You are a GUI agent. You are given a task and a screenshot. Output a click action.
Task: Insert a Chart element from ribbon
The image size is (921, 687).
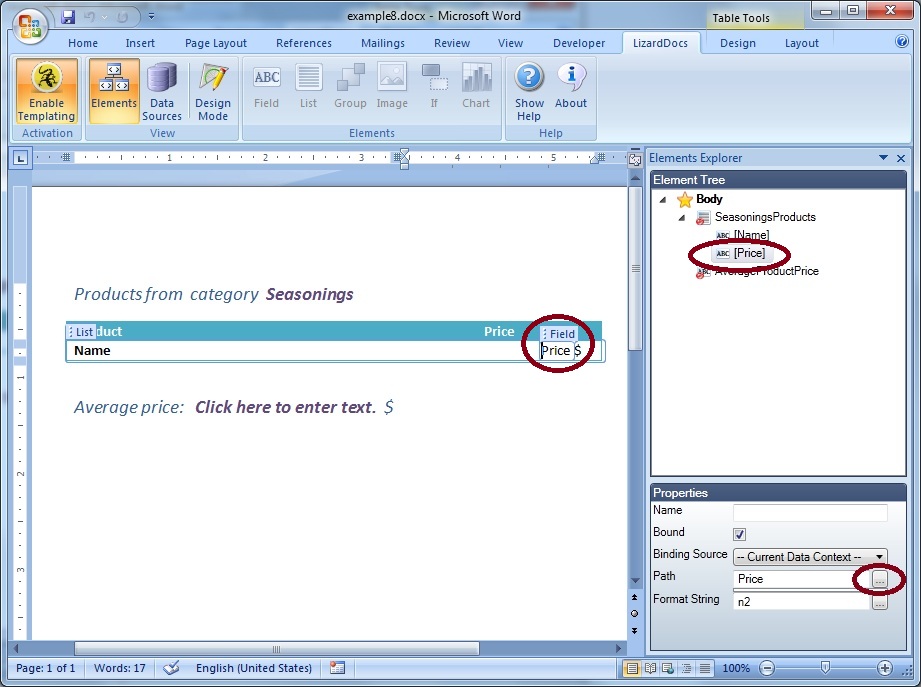[476, 87]
